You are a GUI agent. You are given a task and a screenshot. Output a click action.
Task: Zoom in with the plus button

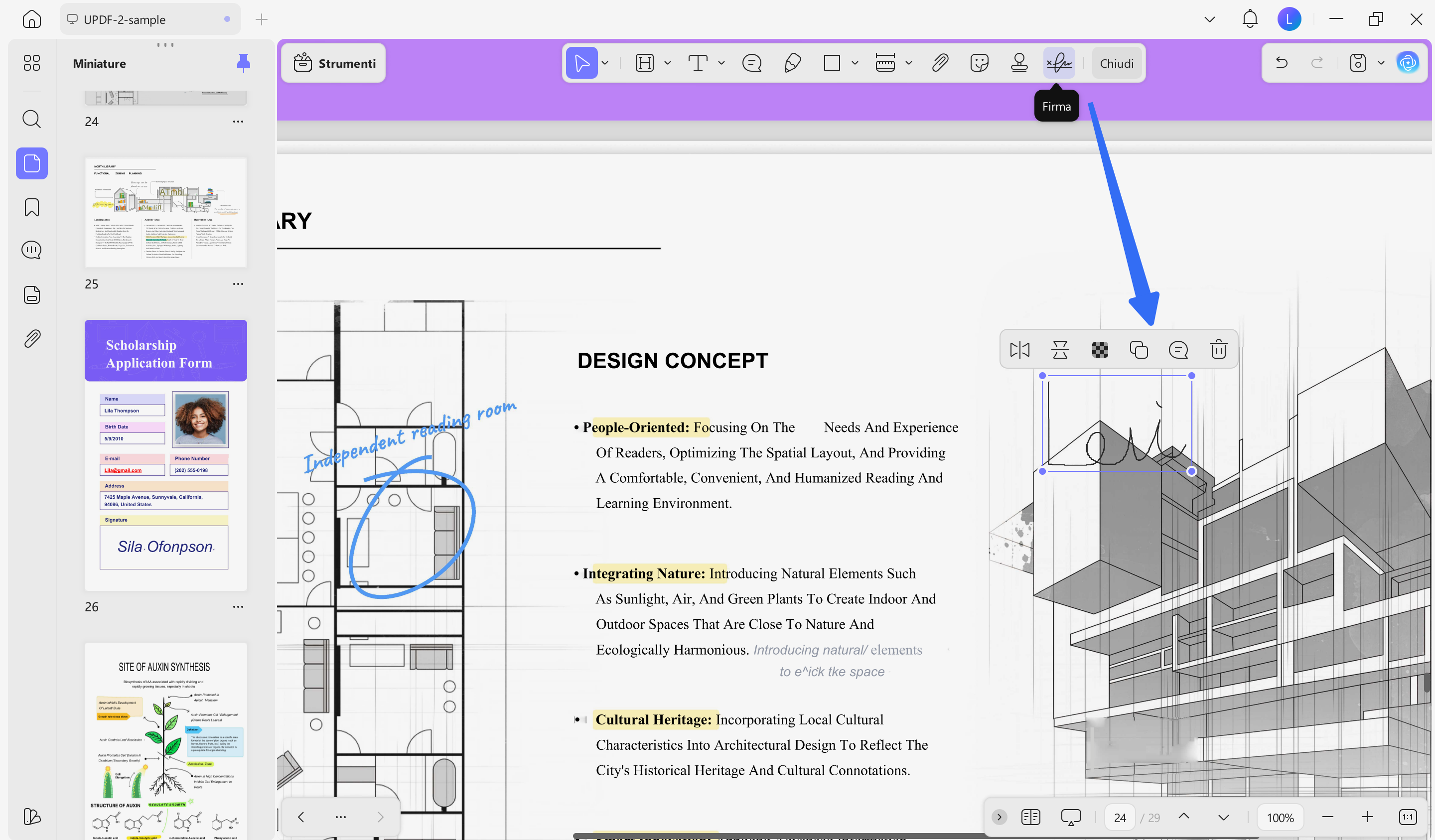point(1367,817)
